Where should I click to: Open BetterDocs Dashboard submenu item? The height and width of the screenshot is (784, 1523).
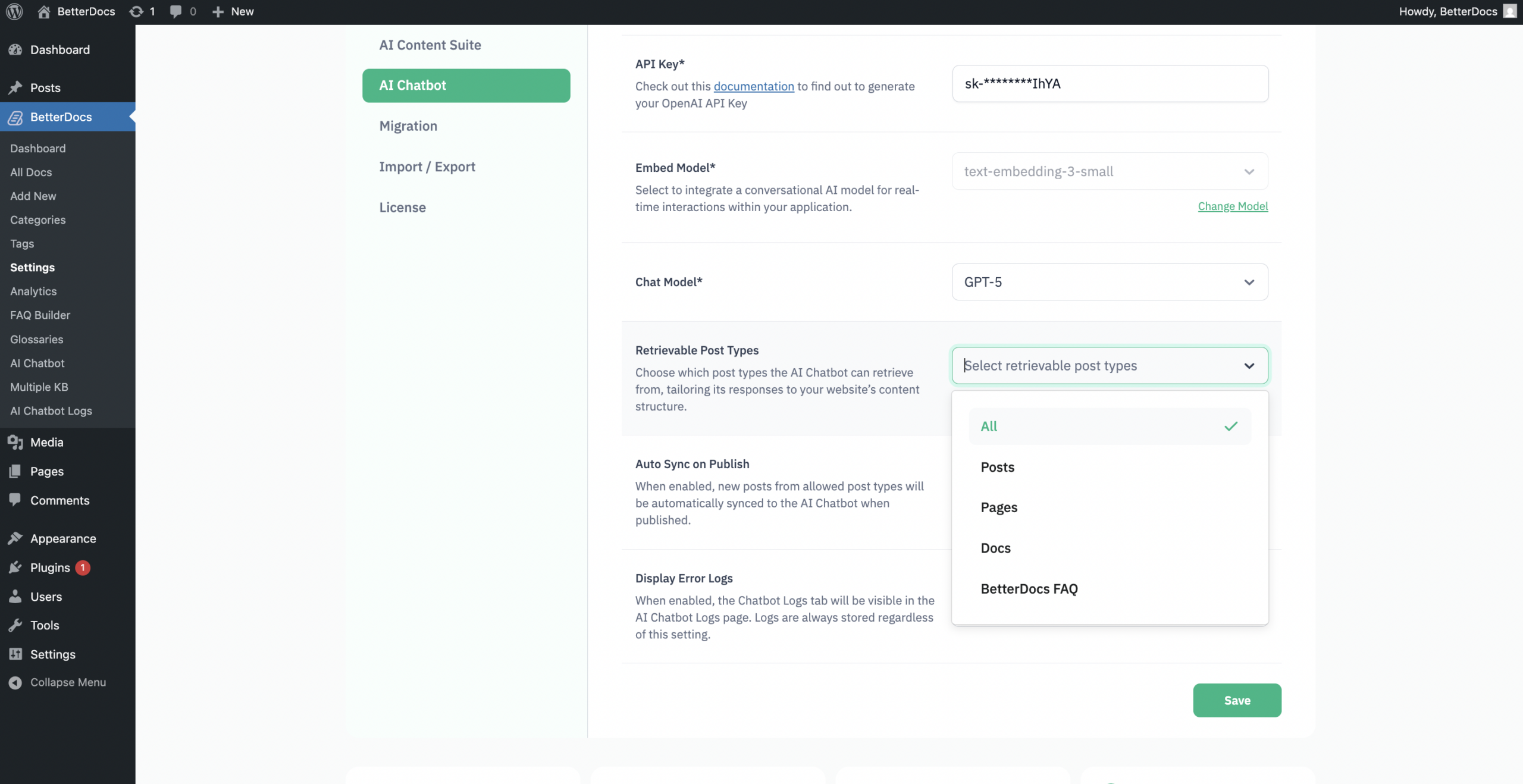click(37, 148)
